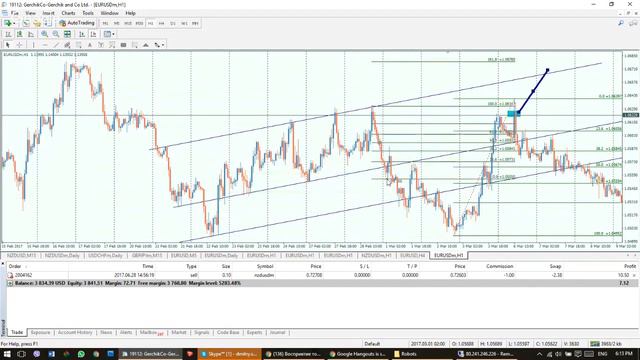Viewport: 640px width, 360px height.
Task: Zoom out on the chart
Action: [x=56, y=34]
